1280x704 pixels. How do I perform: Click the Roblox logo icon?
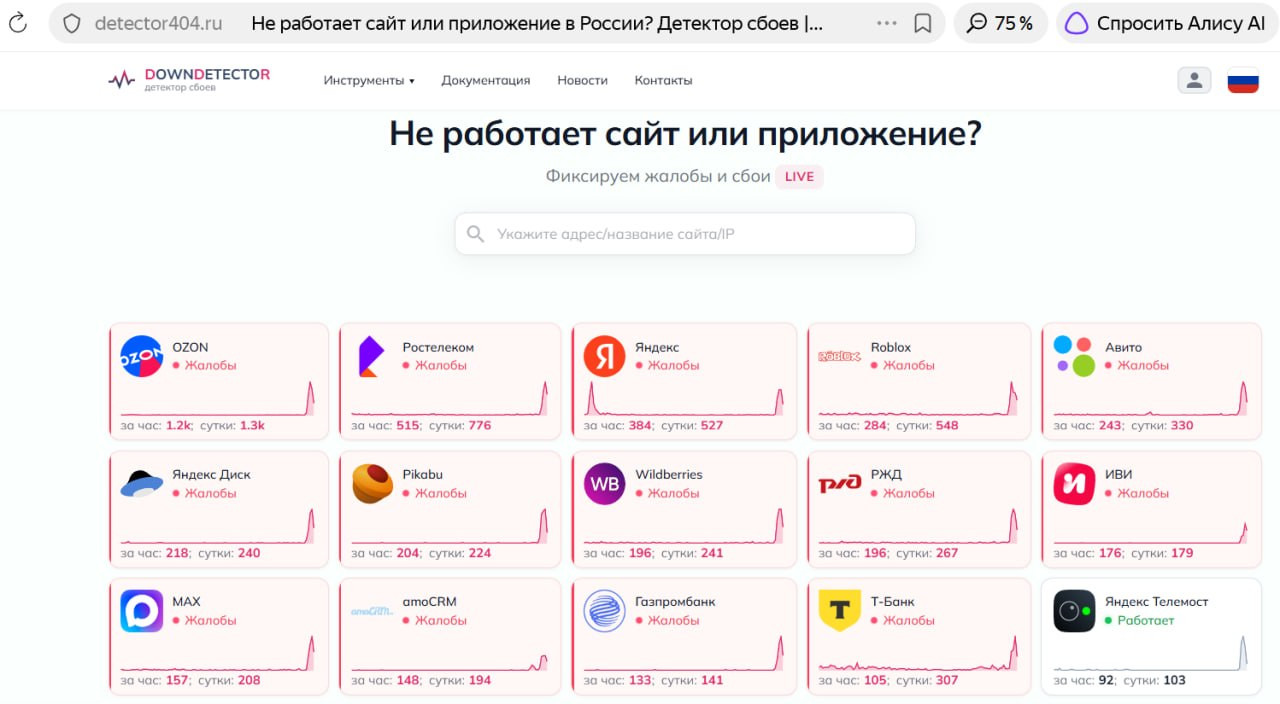[x=840, y=356]
